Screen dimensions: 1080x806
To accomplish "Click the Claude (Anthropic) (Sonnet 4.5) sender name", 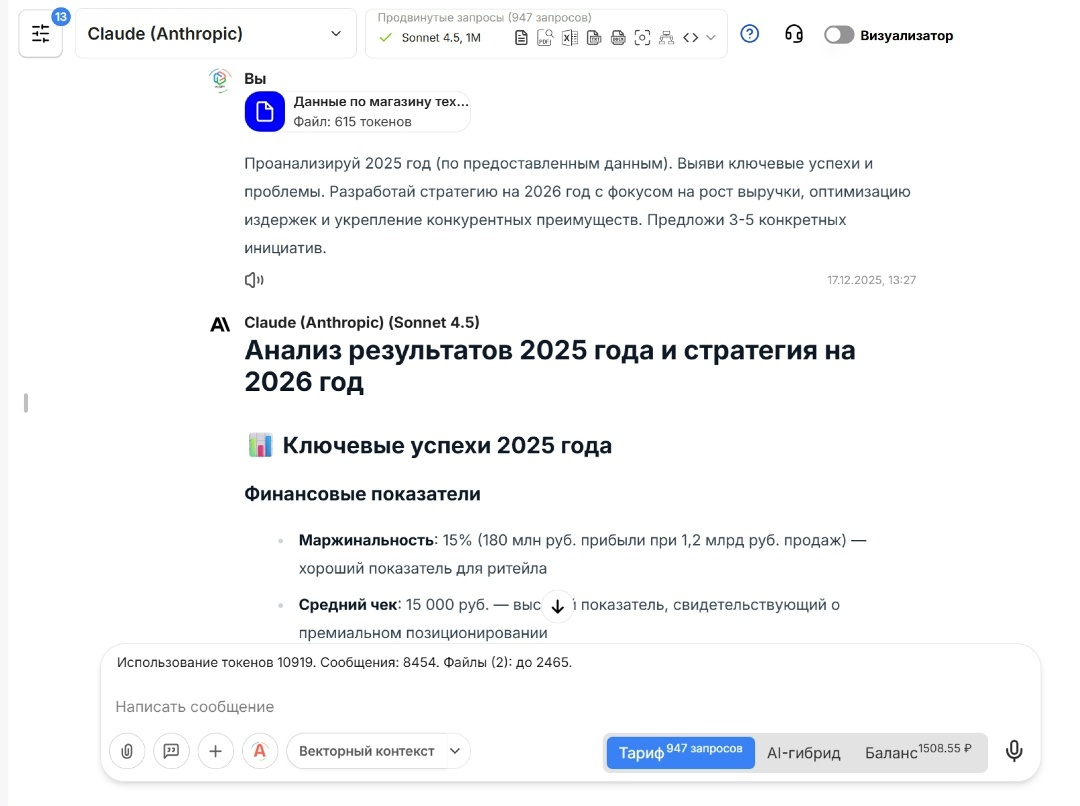I will 362,322.
